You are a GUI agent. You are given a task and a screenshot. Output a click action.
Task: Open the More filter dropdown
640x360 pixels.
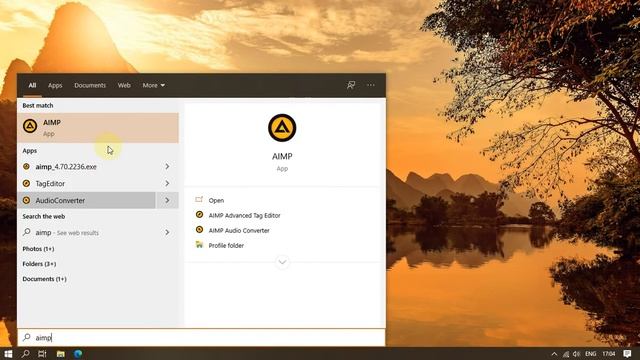pyautogui.click(x=153, y=85)
